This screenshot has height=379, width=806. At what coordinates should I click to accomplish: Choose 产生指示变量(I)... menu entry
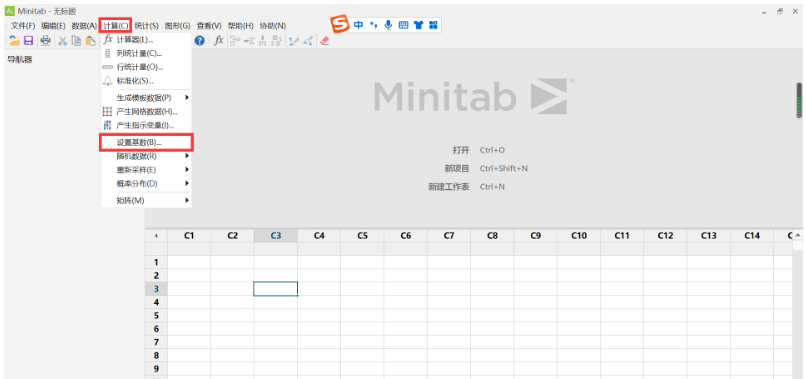pyautogui.click(x=146, y=125)
